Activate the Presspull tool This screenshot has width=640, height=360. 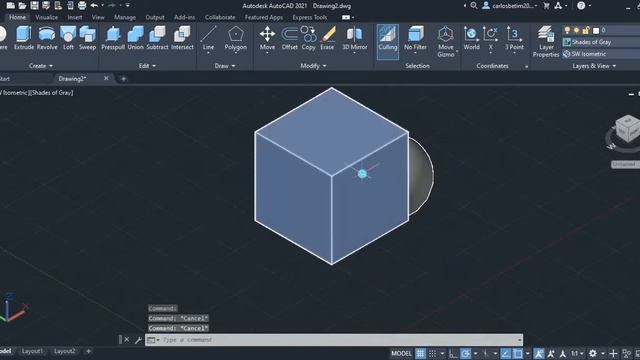(x=113, y=38)
